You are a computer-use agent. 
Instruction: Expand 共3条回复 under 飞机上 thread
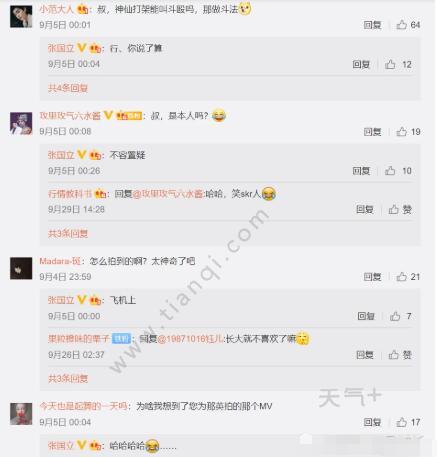click(x=68, y=378)
